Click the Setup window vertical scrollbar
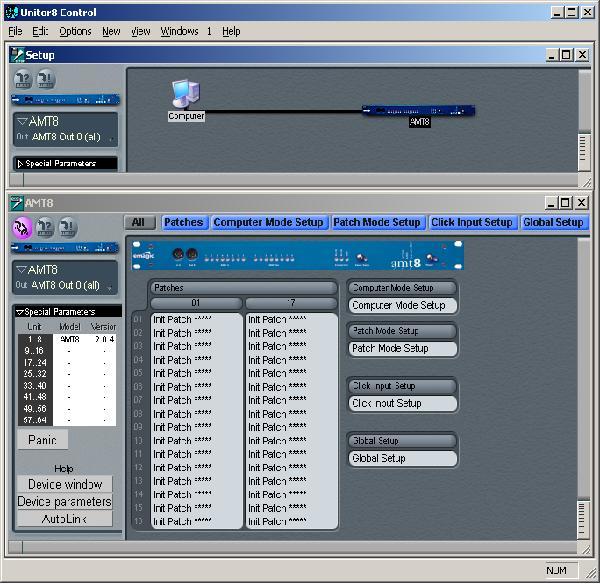 coord(584,121)
